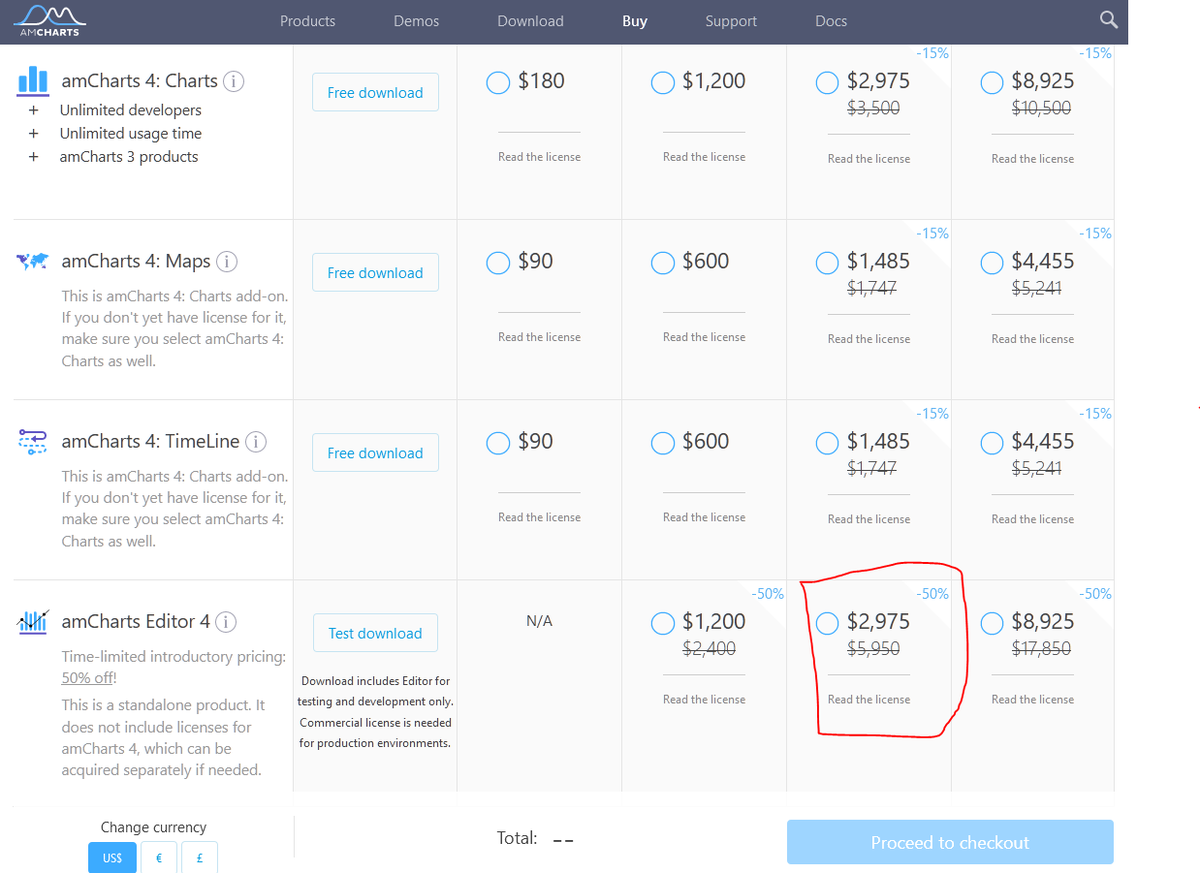
Task: Read the license under $90 Maps price
Action: (539, 337)
